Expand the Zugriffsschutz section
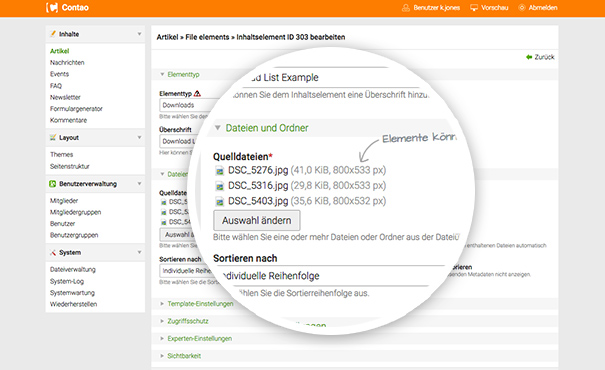Image resolution: width=605 pixels, height=370 pixels. click(x=188, y=321)
